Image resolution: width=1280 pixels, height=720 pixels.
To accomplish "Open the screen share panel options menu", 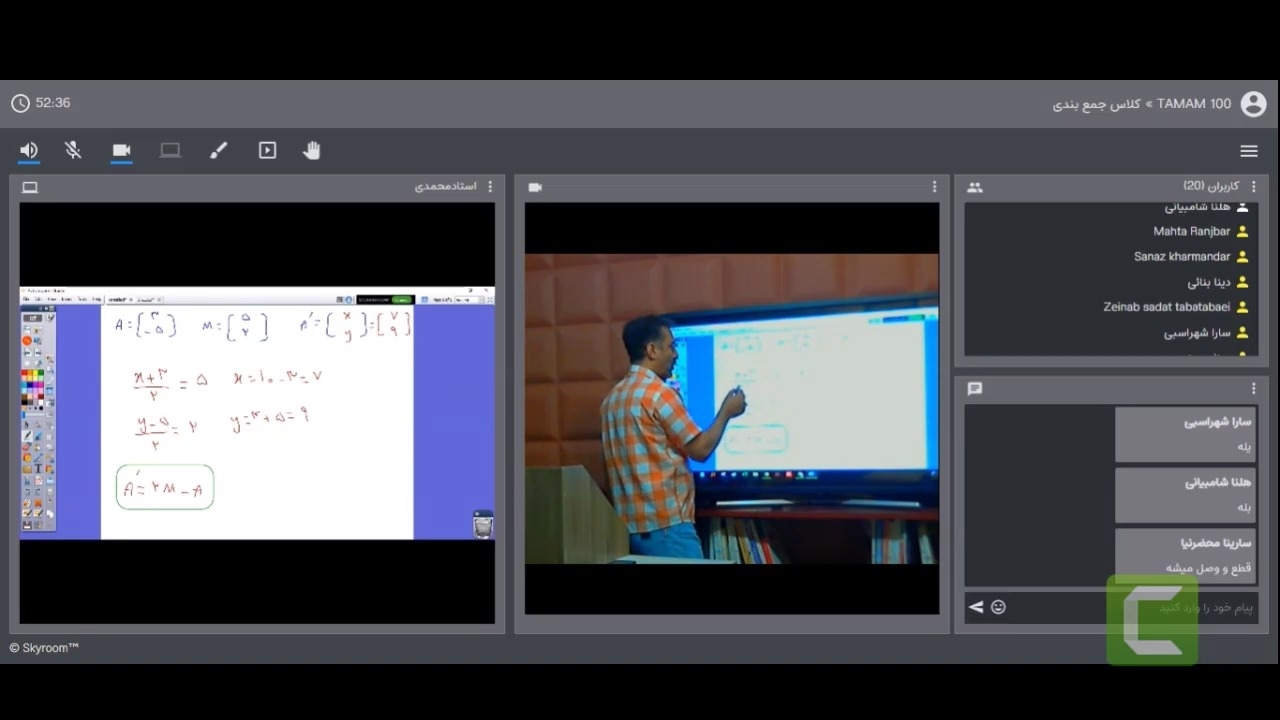I will [489, 187].
